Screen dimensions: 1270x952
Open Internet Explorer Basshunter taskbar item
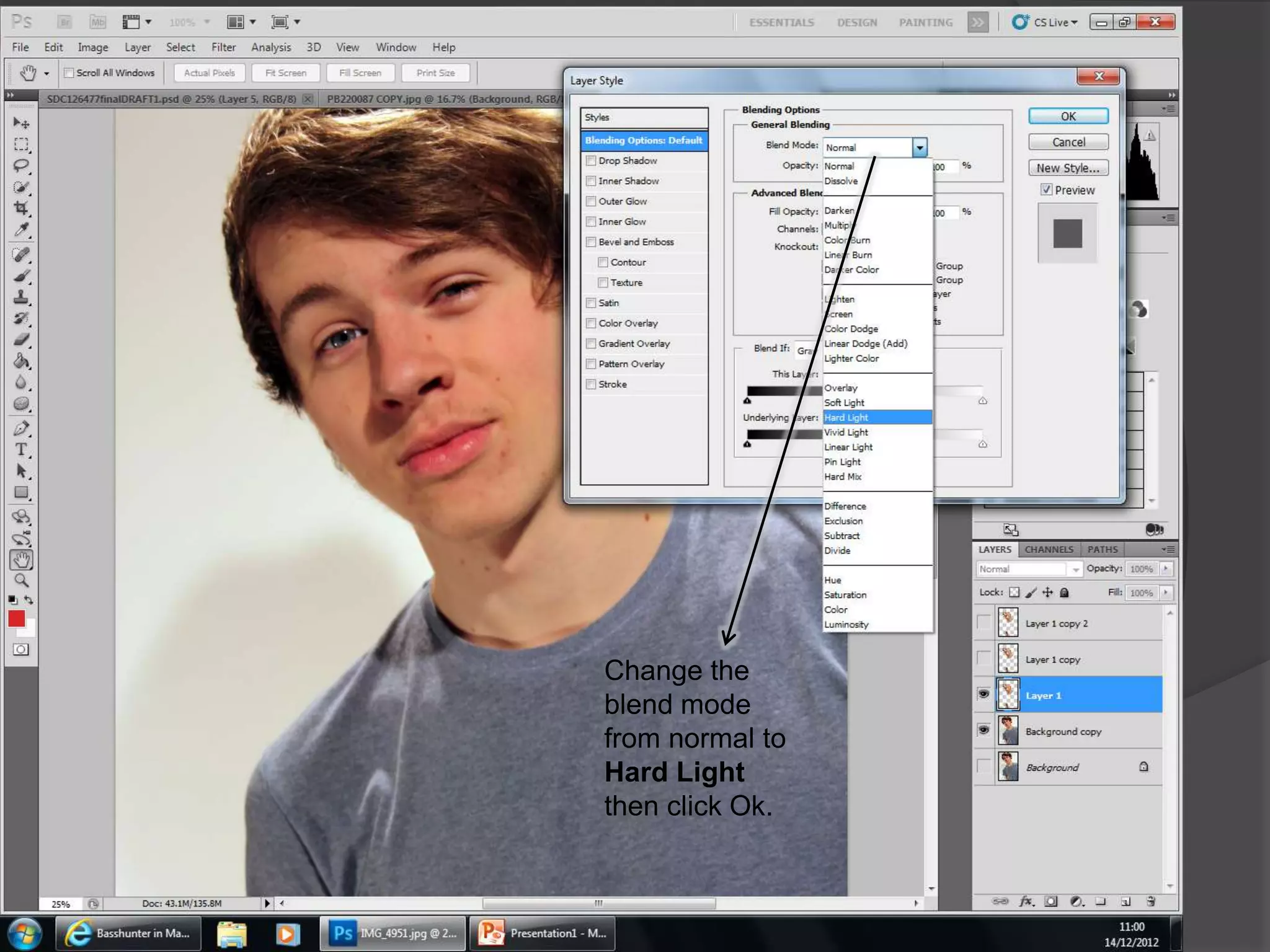(x=128, y=933)
